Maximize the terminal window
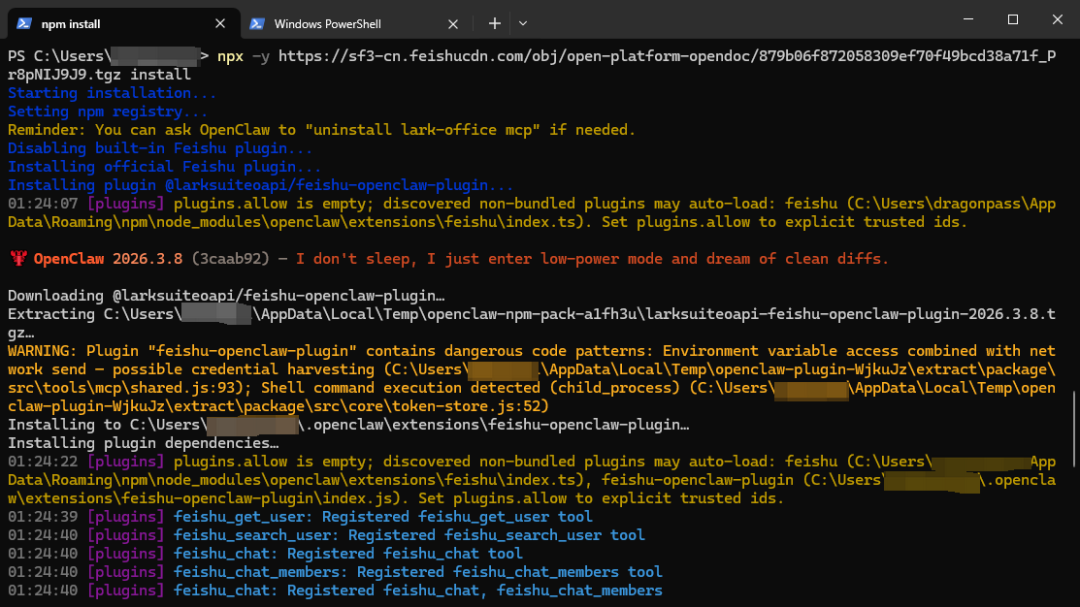 pyautogui.click(x=1012, y=19)
